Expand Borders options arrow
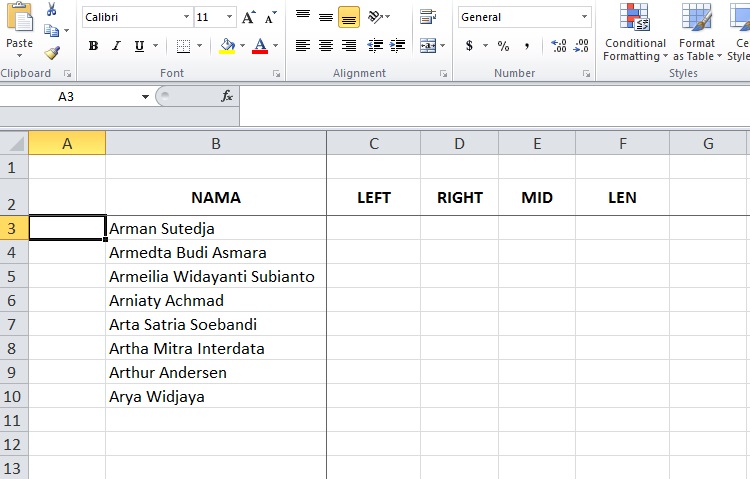This screenshot has width=750, height=479. click(199, 46)
